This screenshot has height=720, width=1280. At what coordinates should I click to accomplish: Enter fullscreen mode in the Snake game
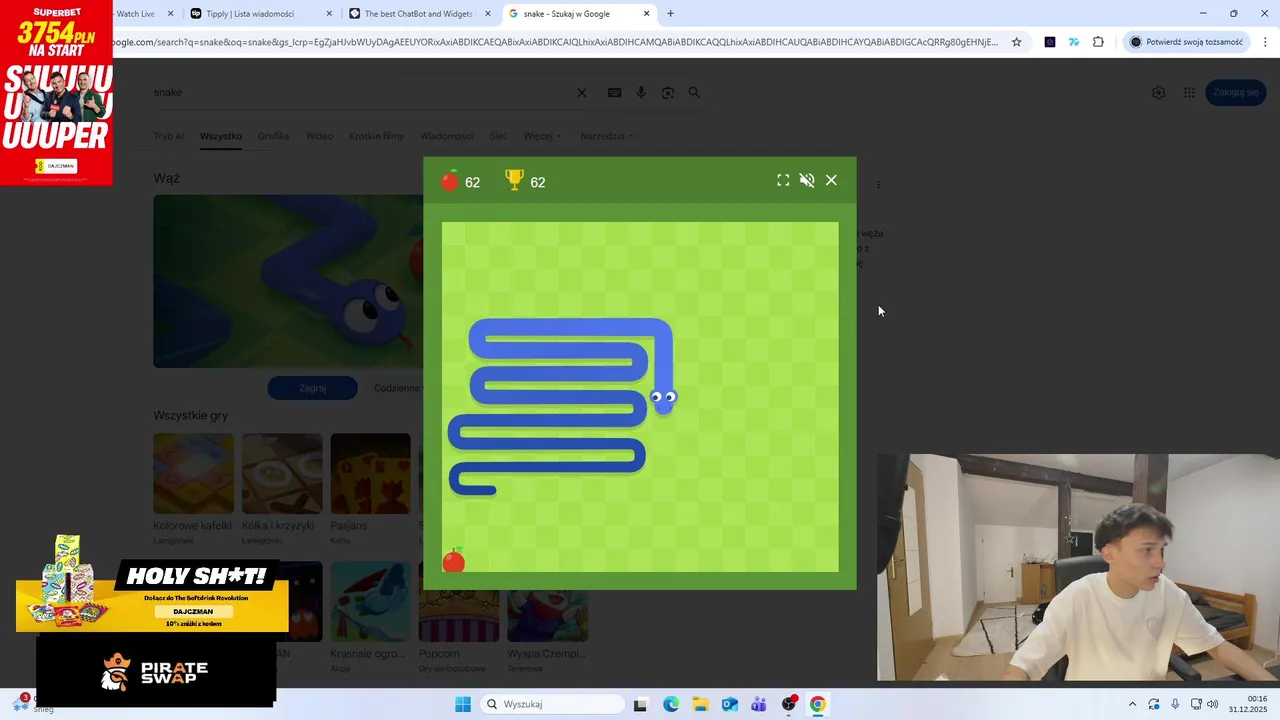coord(783,180)
